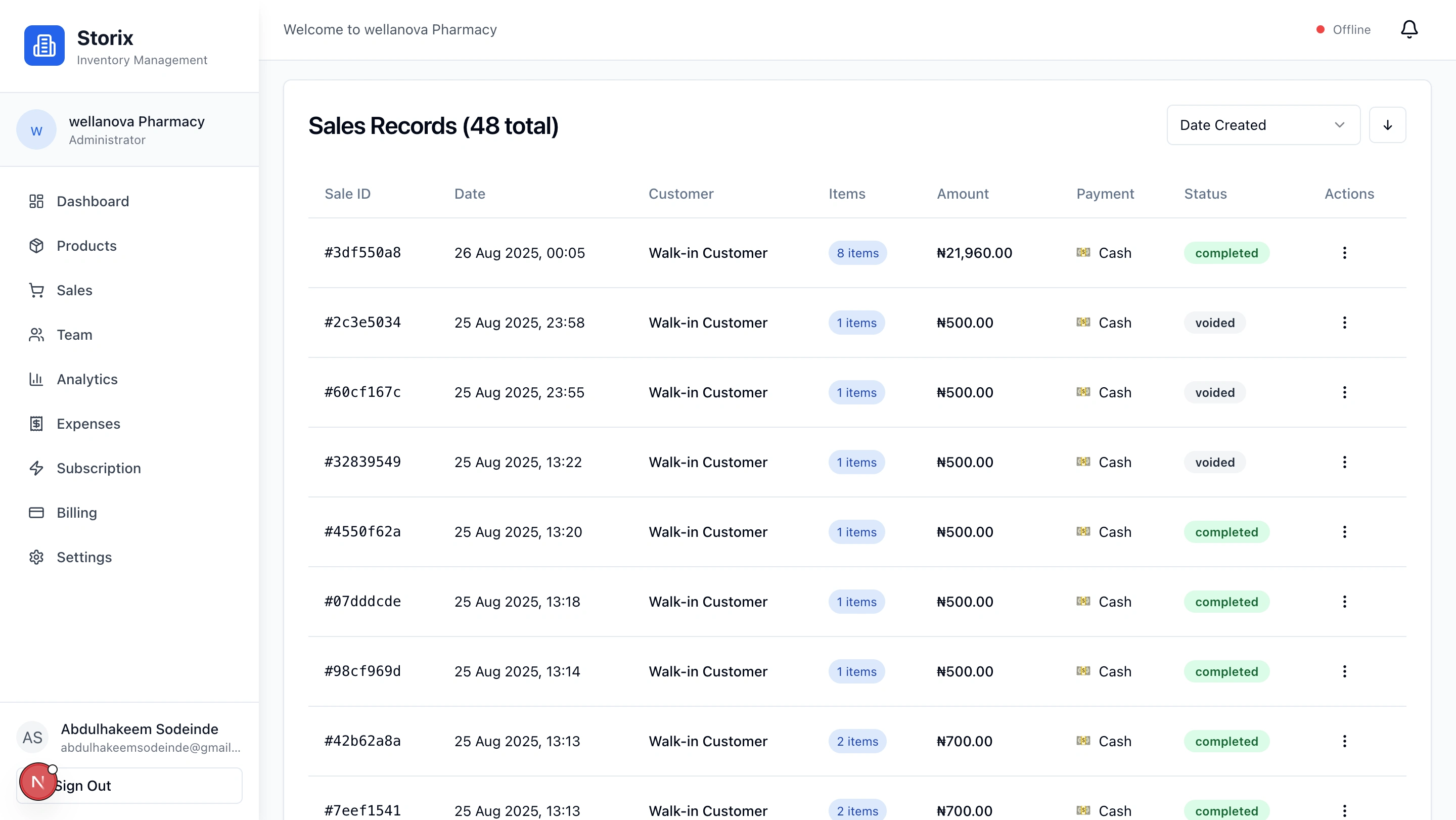Click the Analytics bar chart icon

point(36,379)
